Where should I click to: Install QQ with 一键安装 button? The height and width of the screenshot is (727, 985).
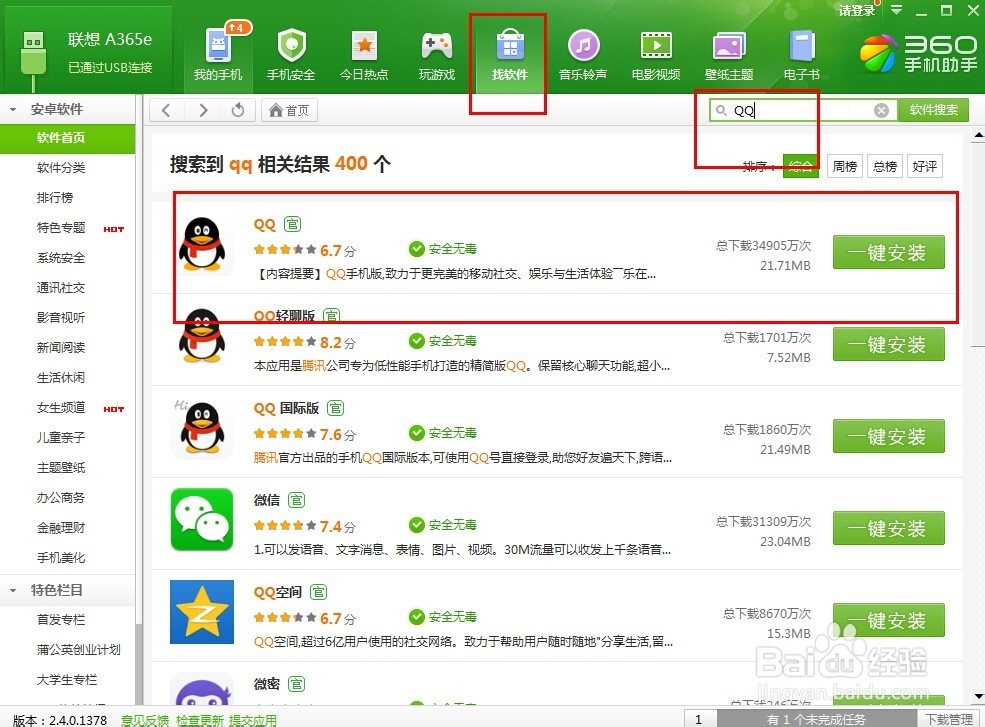tap(888, 252)
